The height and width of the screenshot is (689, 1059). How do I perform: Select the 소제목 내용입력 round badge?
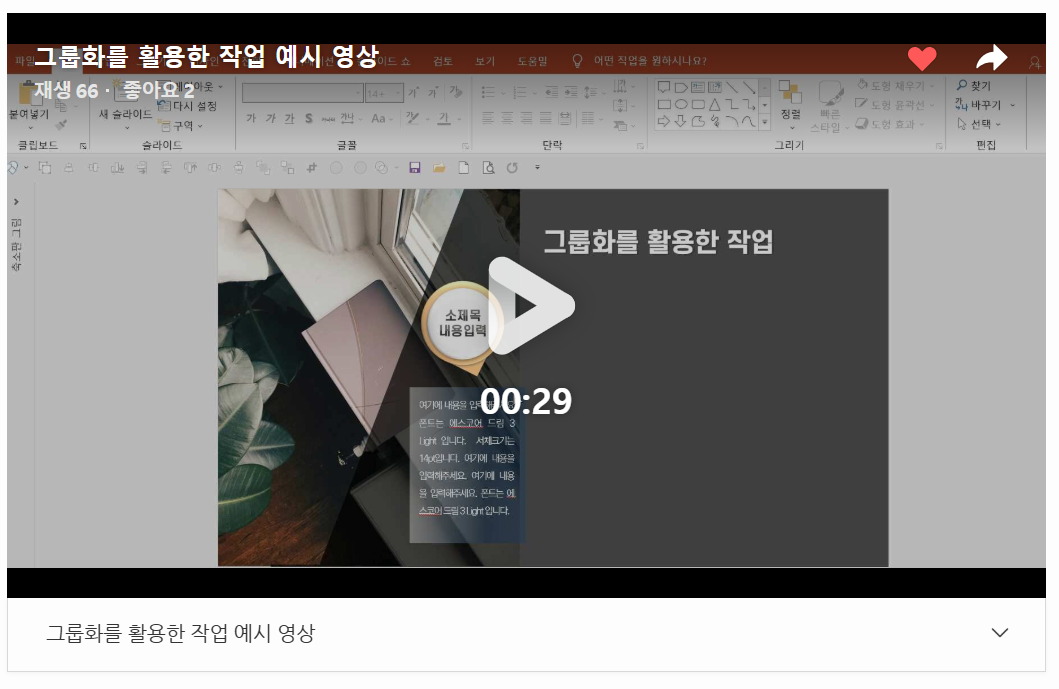click(463, 323)
